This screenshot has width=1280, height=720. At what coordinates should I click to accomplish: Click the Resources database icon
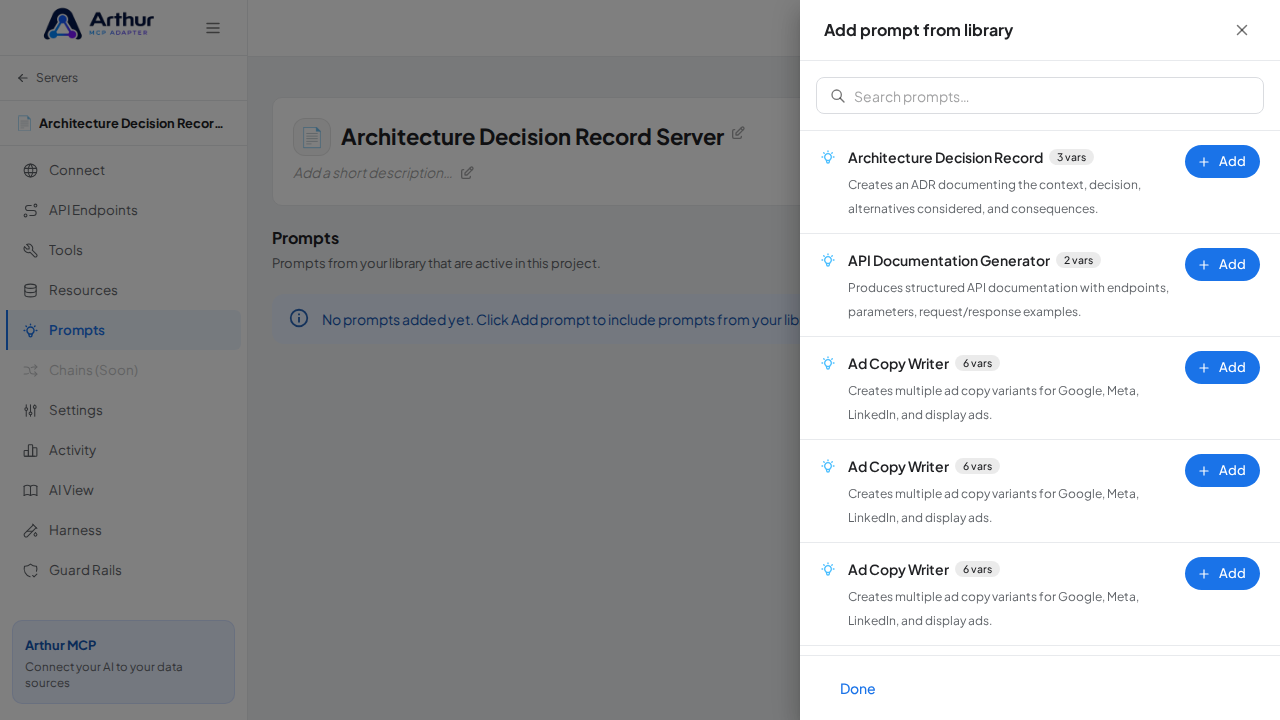pos(31,290)
